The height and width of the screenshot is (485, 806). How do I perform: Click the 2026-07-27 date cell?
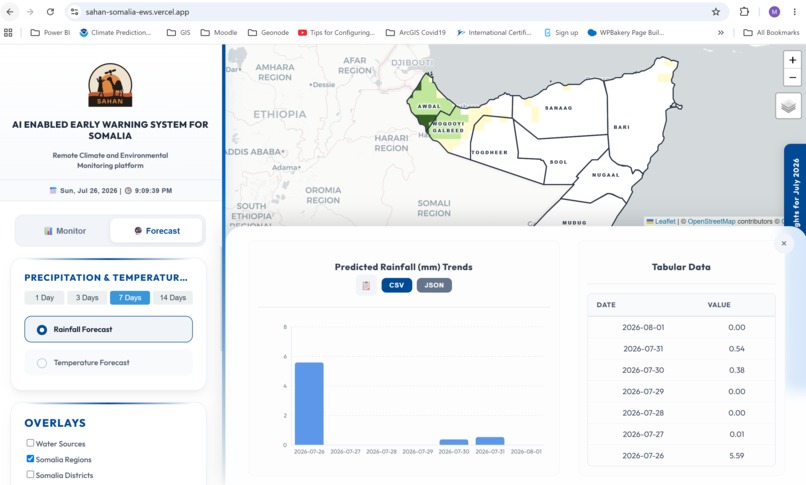click(643, 434)
